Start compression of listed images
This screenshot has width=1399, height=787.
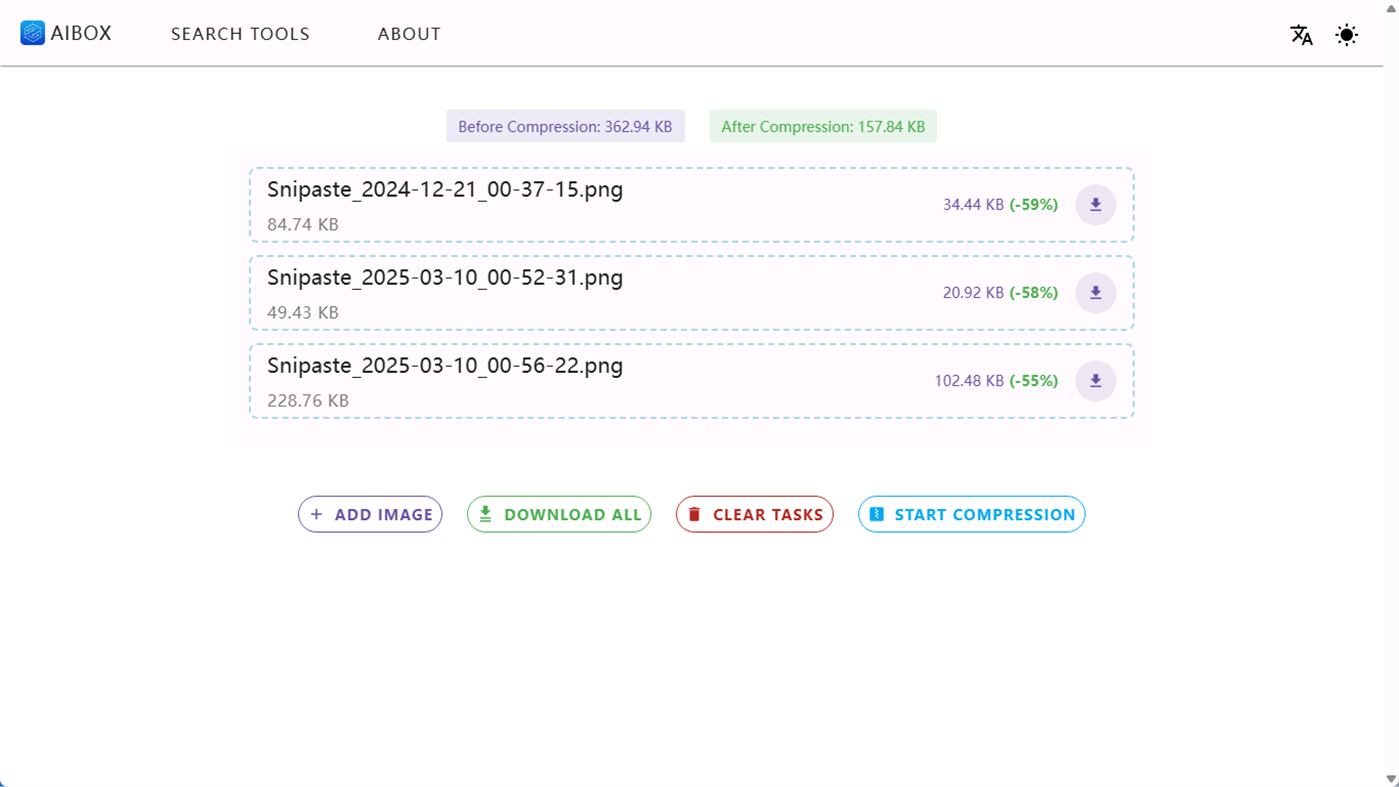(x=972, y=514)
